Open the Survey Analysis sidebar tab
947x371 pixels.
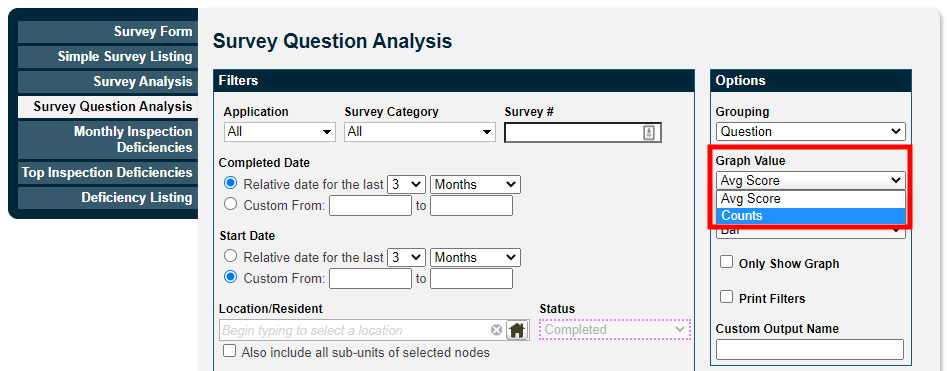click(108, 82)
